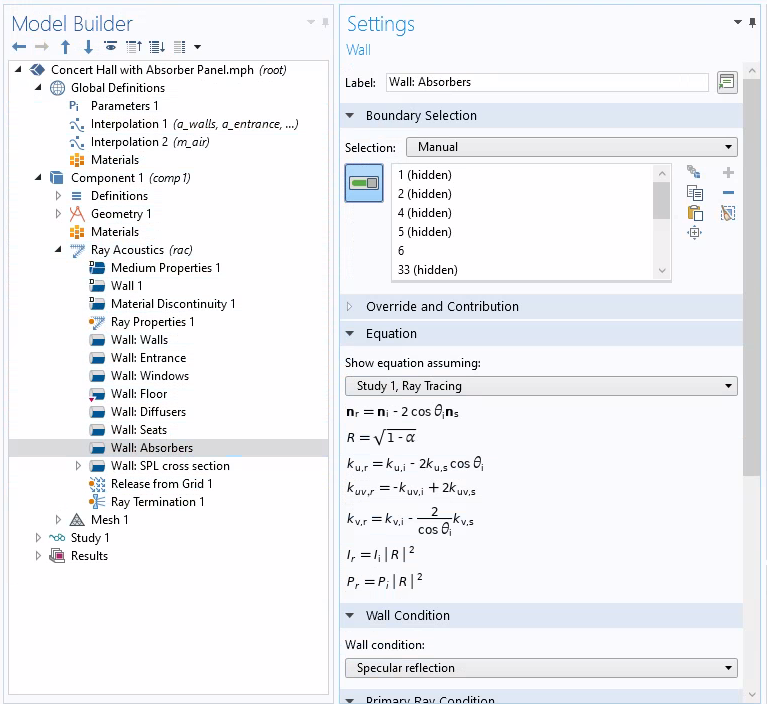Click the Collapse All nodes icon

[134, 47]
